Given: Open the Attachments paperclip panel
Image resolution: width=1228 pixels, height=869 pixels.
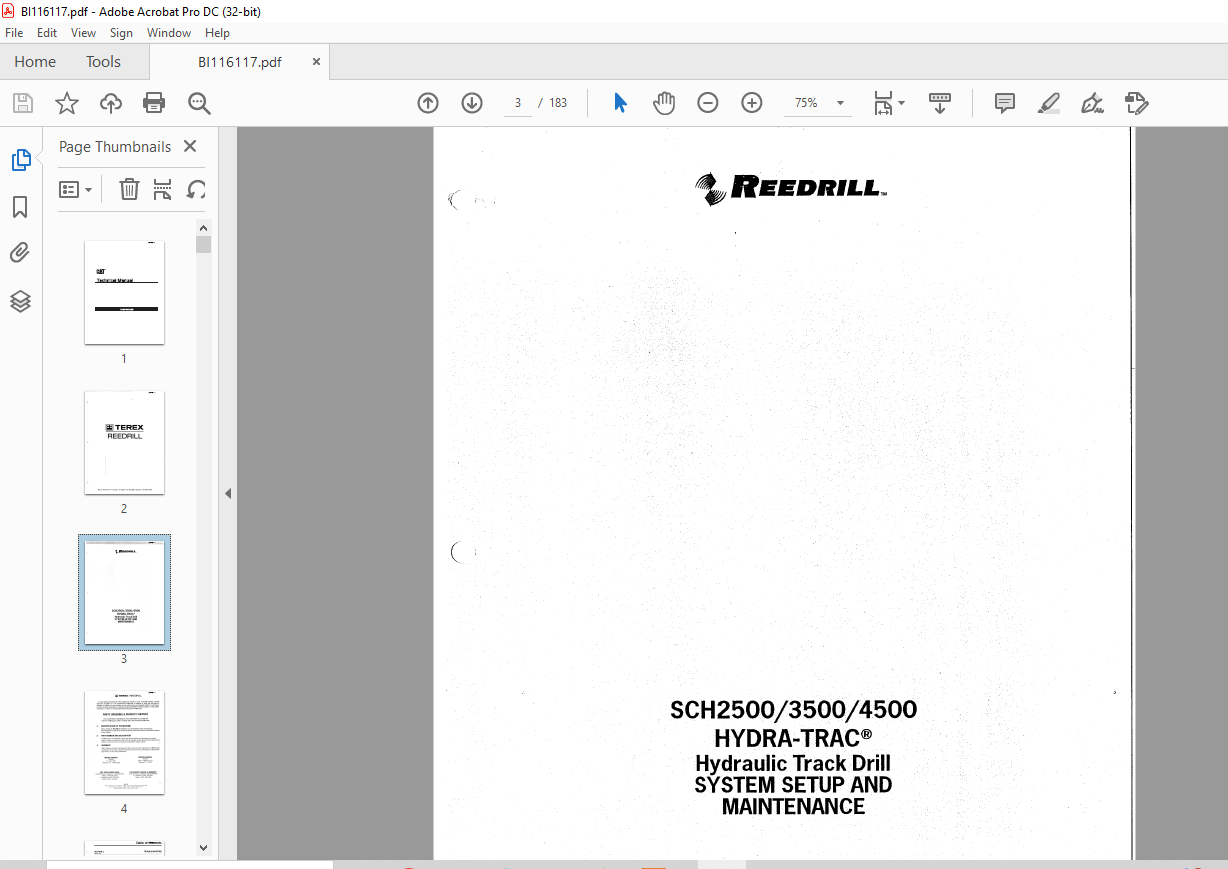Looking at the screenshot, I should coord(20,254).
